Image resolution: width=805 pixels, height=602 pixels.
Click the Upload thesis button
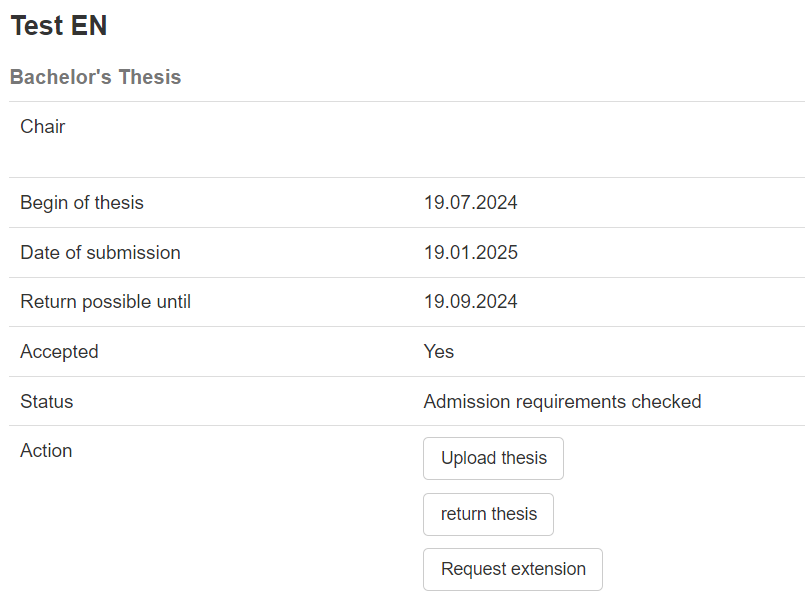(493, 458)
